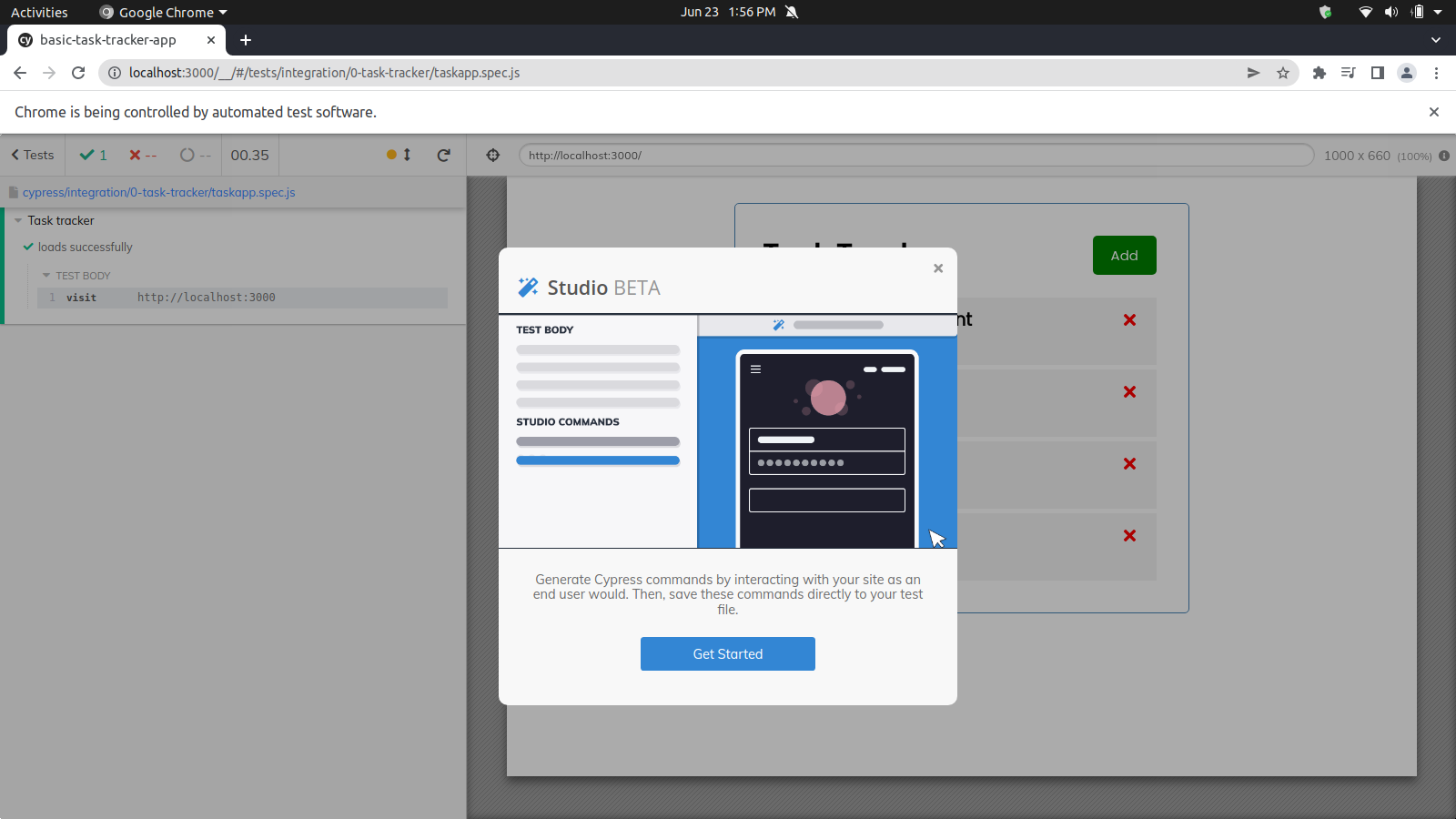This screenshot has height=819, width=1456.
Task: Click the share page icon in address bar
Action: pos(1253,73)
